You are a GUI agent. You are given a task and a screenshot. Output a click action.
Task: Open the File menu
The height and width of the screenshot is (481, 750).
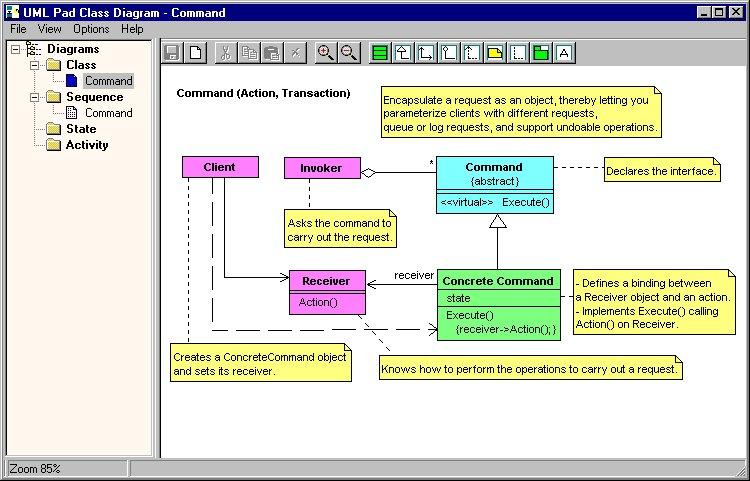18,29
